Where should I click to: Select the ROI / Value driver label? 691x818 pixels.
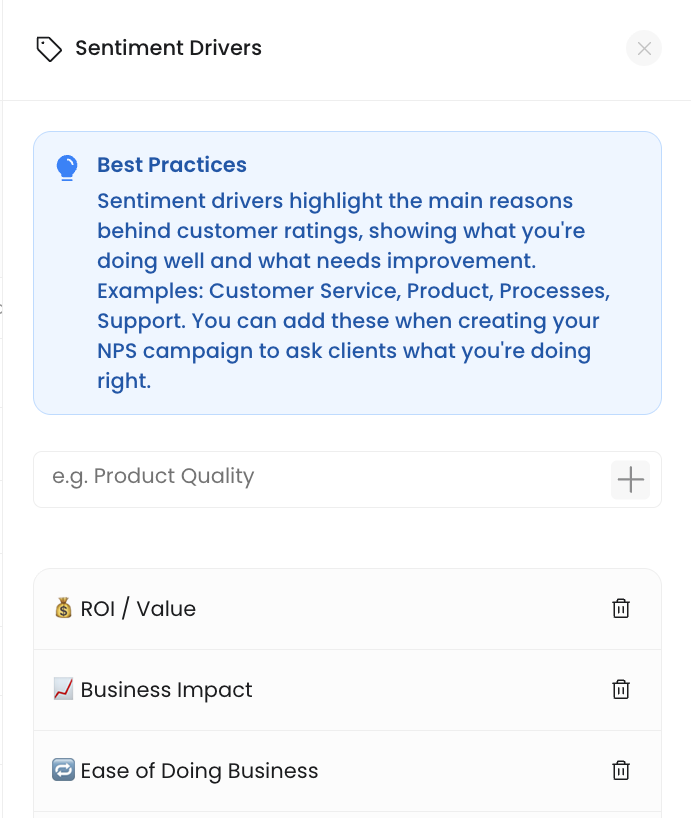coord(138,609)
